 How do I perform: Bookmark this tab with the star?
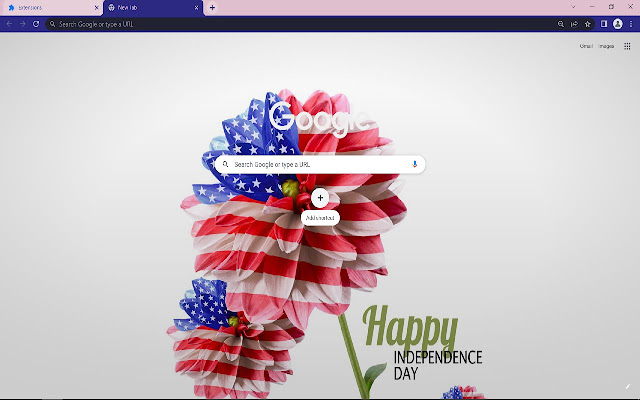click(x=588, y=24)
